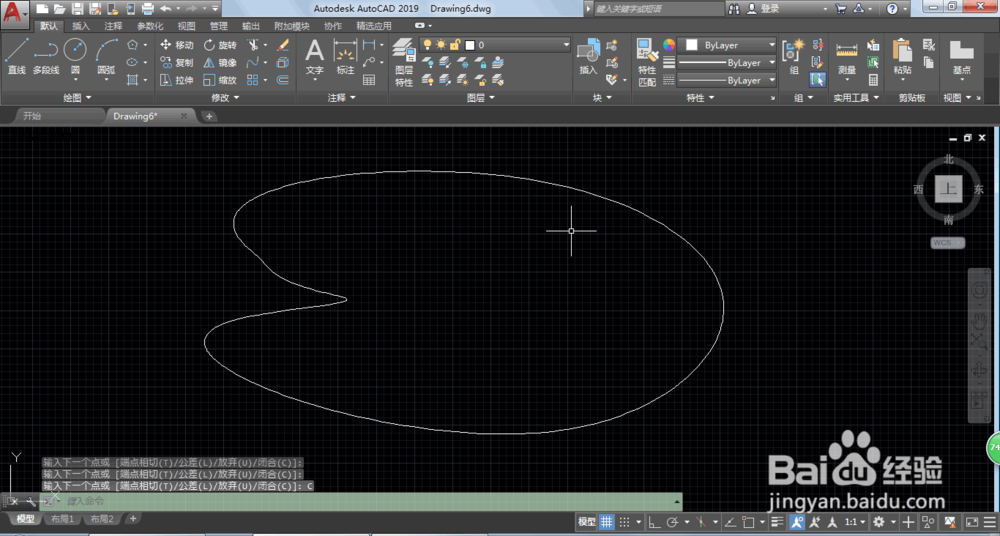Click the 标注 (Dimension) tool
The height and width of the screenshot is (536, 1000).
pyautogui.click(x=345, y=57)
